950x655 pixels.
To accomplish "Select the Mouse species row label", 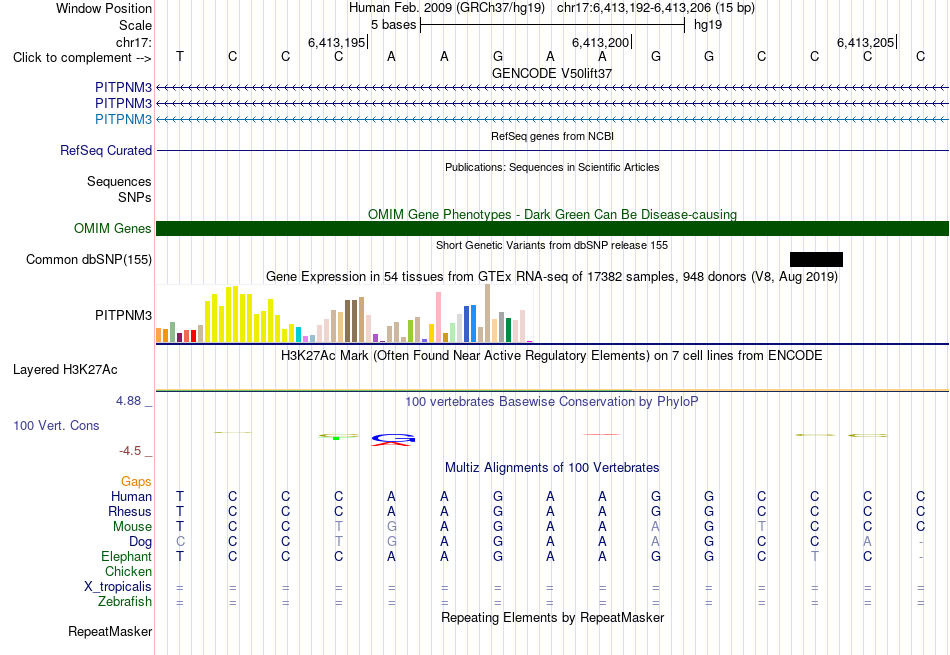I will pyautogui.click(x=132, y=527).
